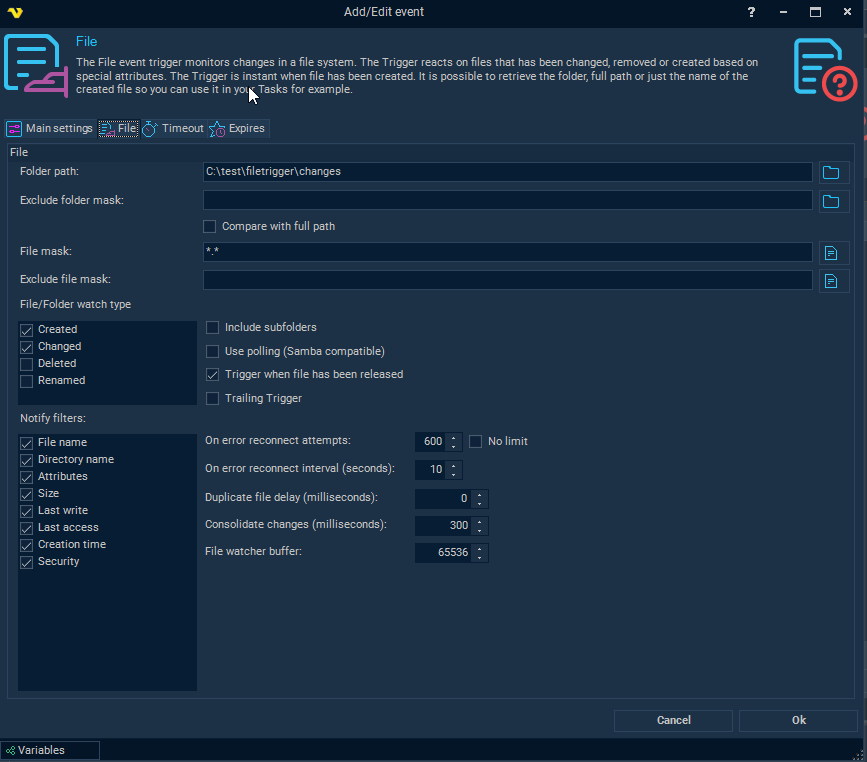Decrease the Duplicate file delay value
867x762 pixels.
pos(481,502)
